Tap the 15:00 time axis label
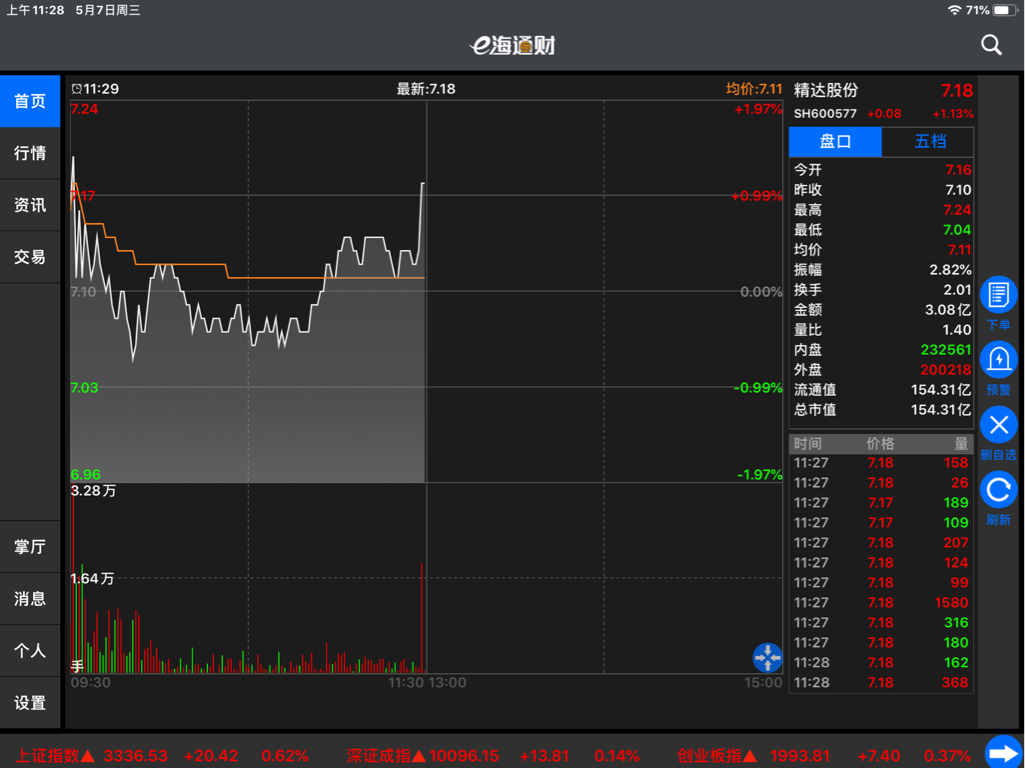 (763, 683)
